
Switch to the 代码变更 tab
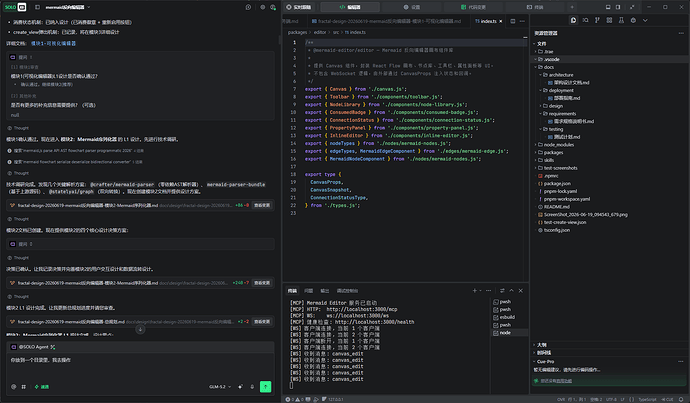point(473,7)
